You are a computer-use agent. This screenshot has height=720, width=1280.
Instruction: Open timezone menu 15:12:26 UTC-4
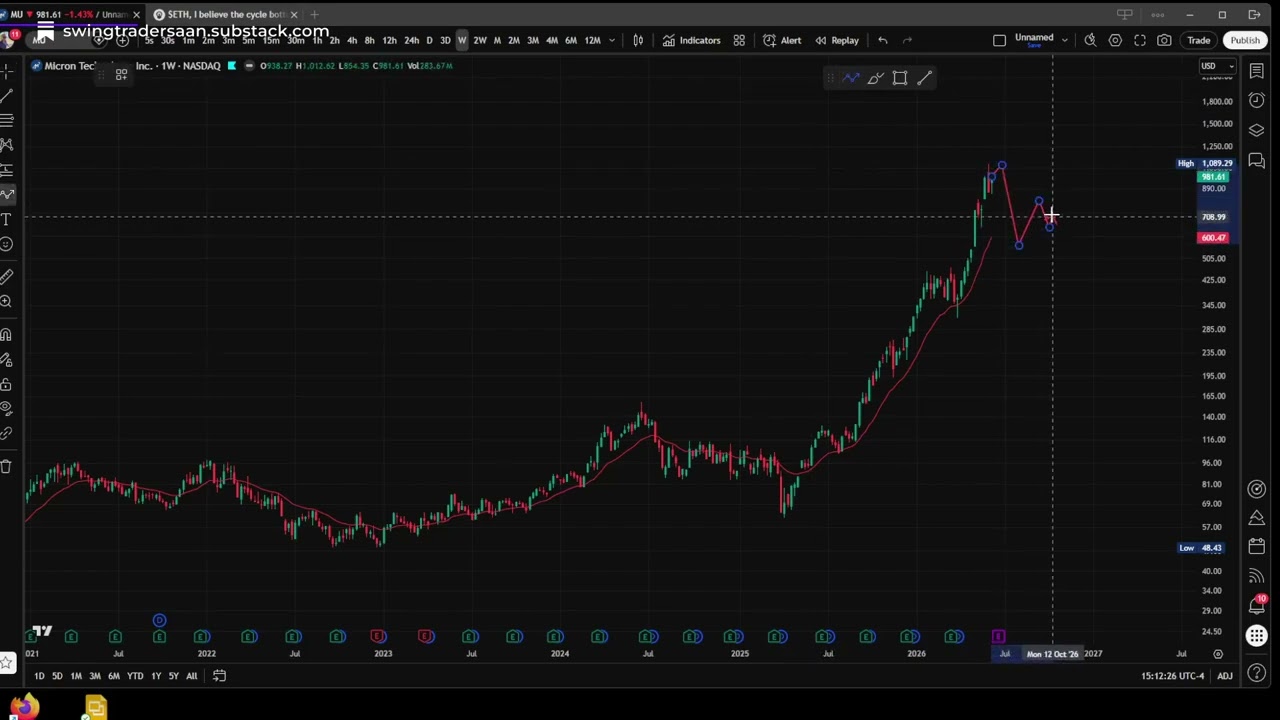point(1173,676)
